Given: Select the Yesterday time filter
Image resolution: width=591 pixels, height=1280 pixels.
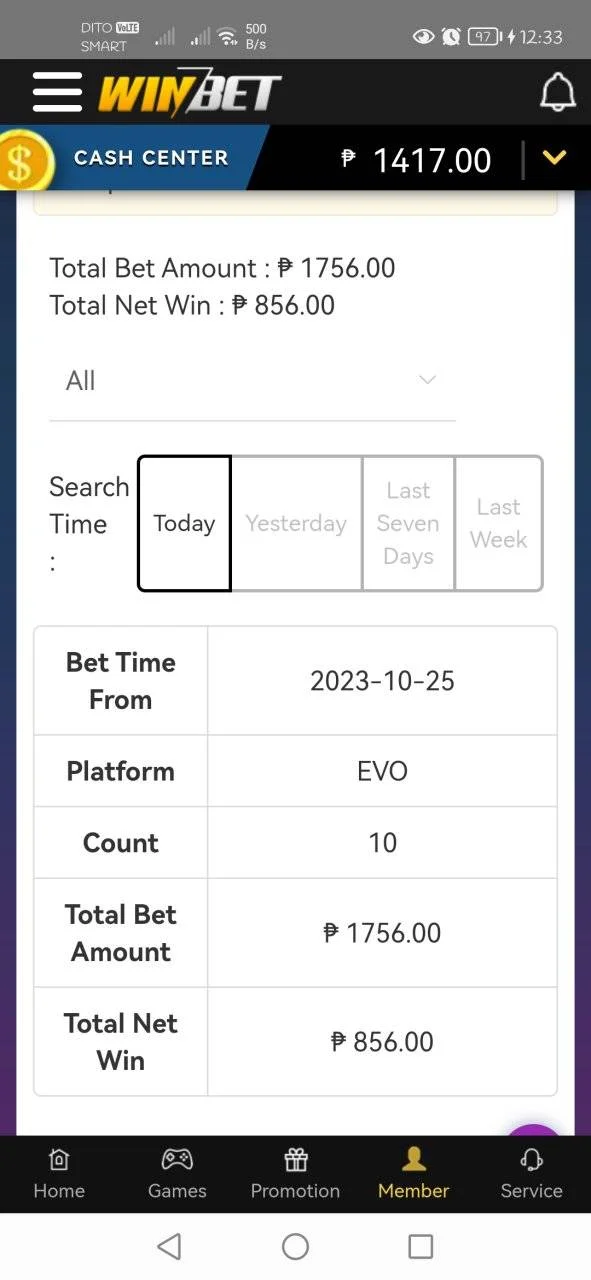Looking at the screenshot, I should 296,523.
